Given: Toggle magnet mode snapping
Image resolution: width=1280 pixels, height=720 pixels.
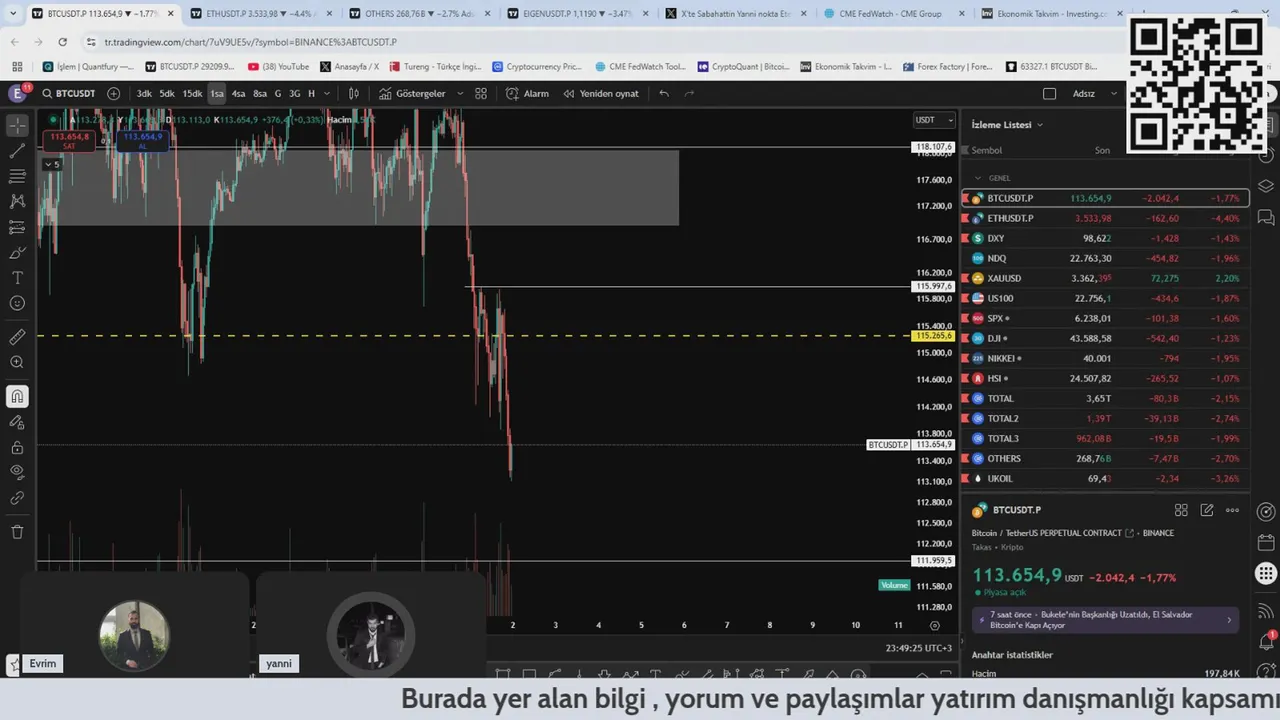Looking at the screenshot, I should click(x=17, y=397).
